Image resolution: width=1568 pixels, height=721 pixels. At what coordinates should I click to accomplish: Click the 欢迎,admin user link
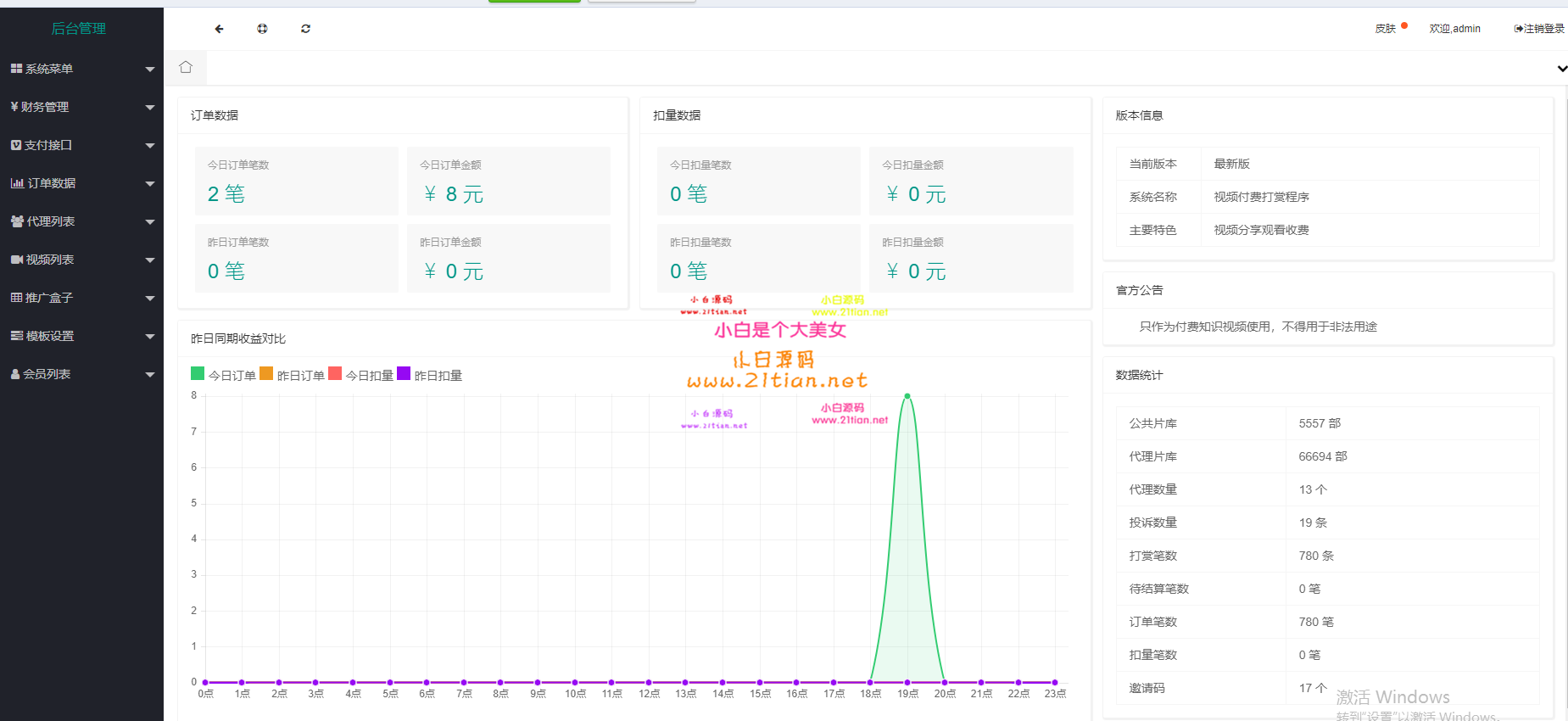coord(1454,29)
